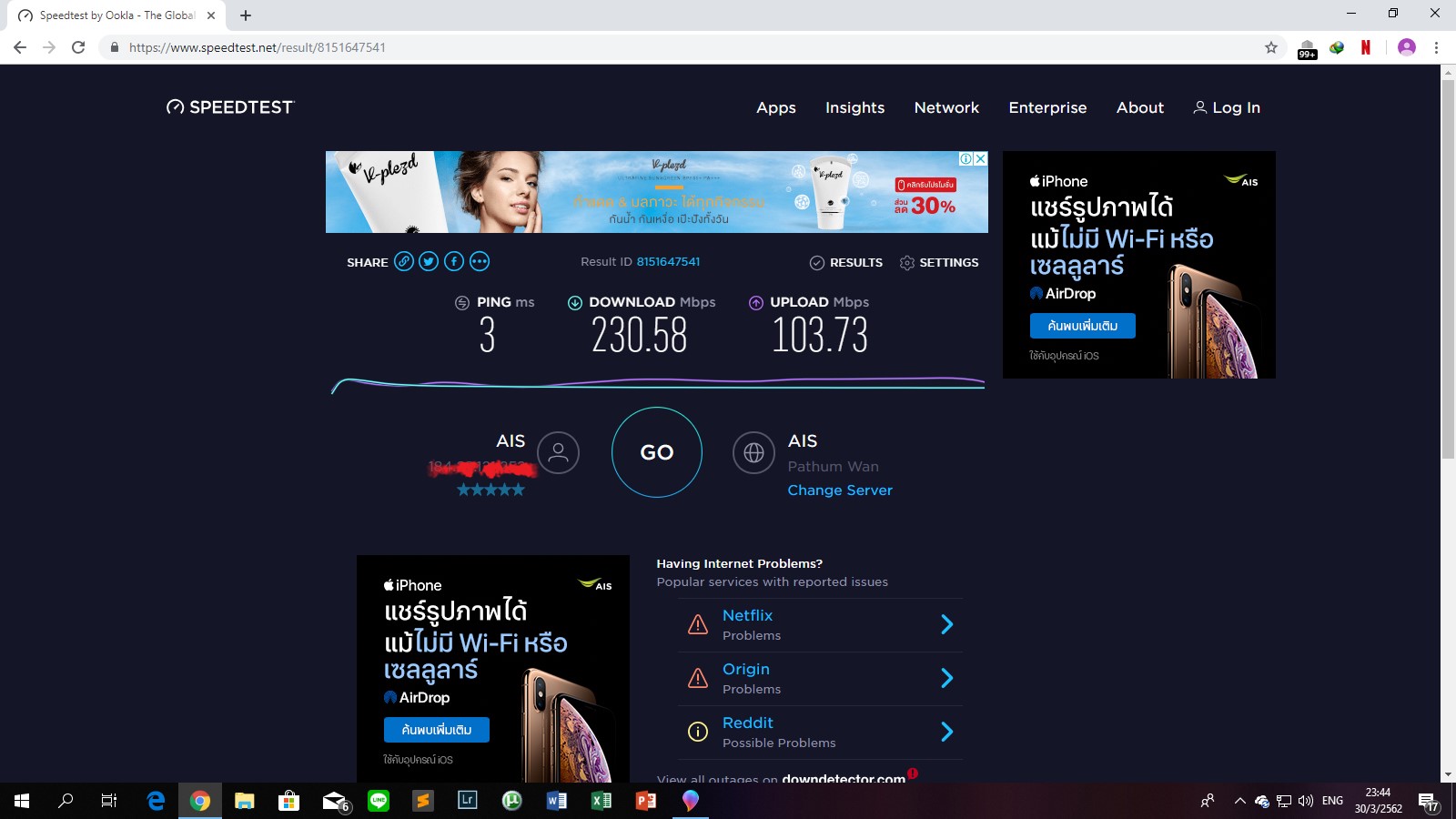Launch LINE app from taskbar
1456x819 pixels.
click(x=379, y=801)
